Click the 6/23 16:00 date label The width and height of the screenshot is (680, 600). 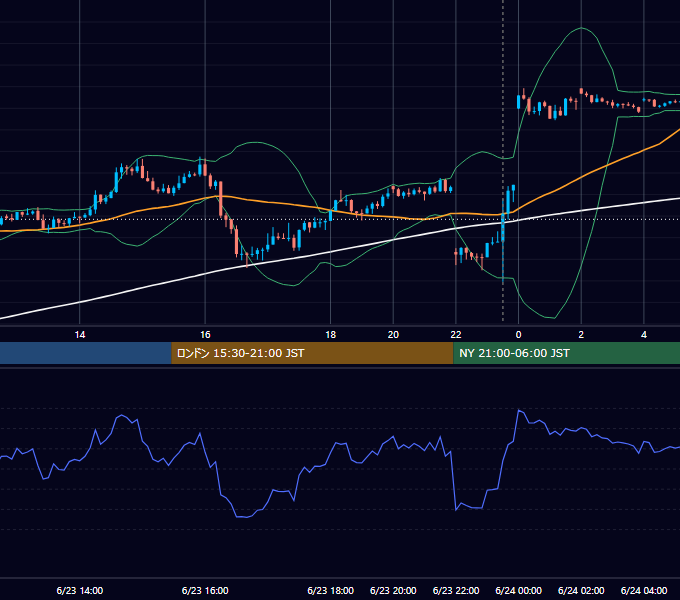(205, 590)
